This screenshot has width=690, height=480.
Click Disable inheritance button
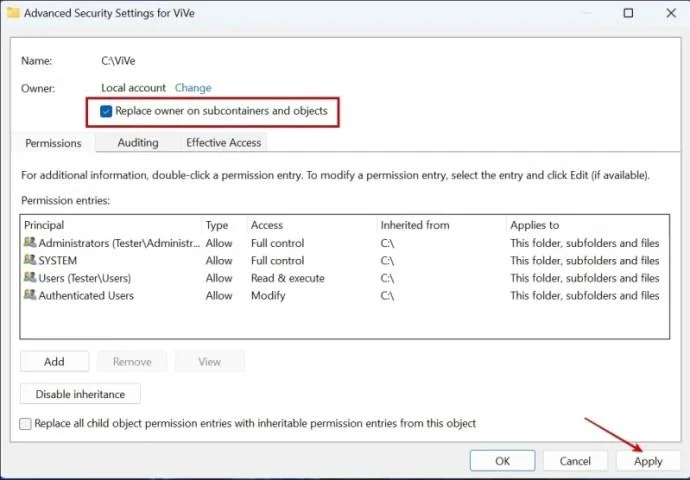pos(80,394)
